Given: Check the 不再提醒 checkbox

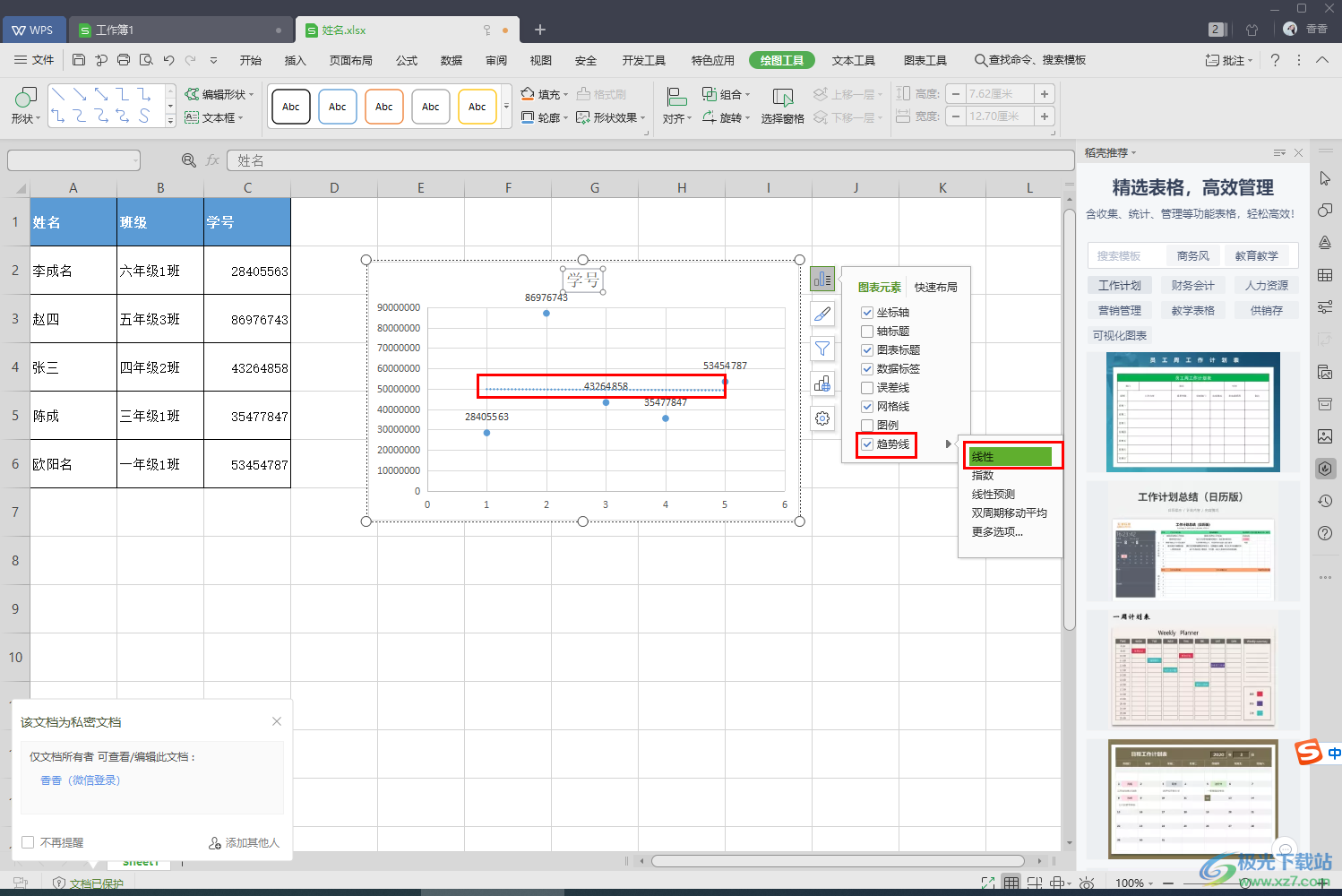Looking at the screenshot, I should coord(28,842).
